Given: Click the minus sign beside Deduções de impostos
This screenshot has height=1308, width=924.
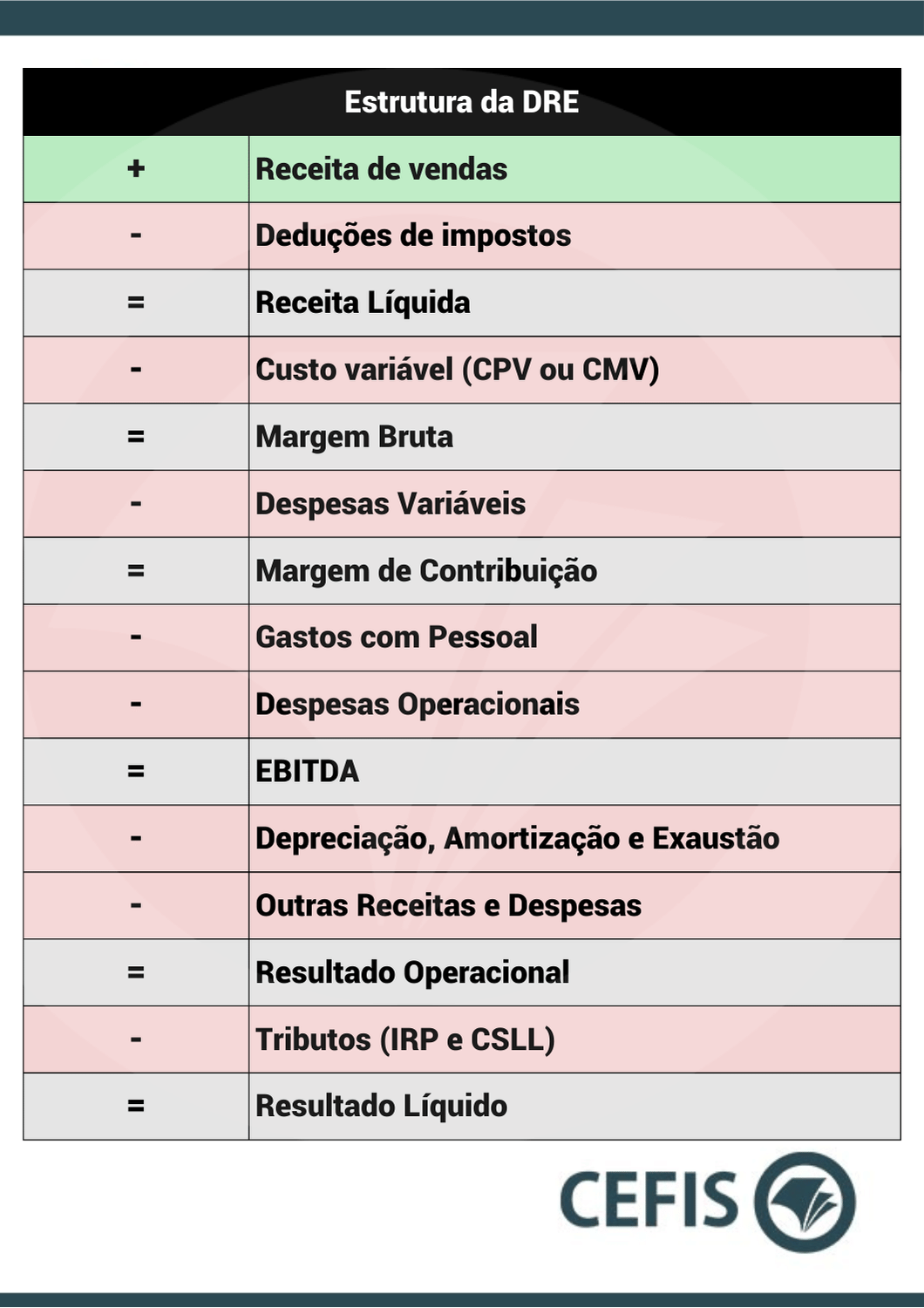Looking at the screenshot, I should [x=136, y=235].
